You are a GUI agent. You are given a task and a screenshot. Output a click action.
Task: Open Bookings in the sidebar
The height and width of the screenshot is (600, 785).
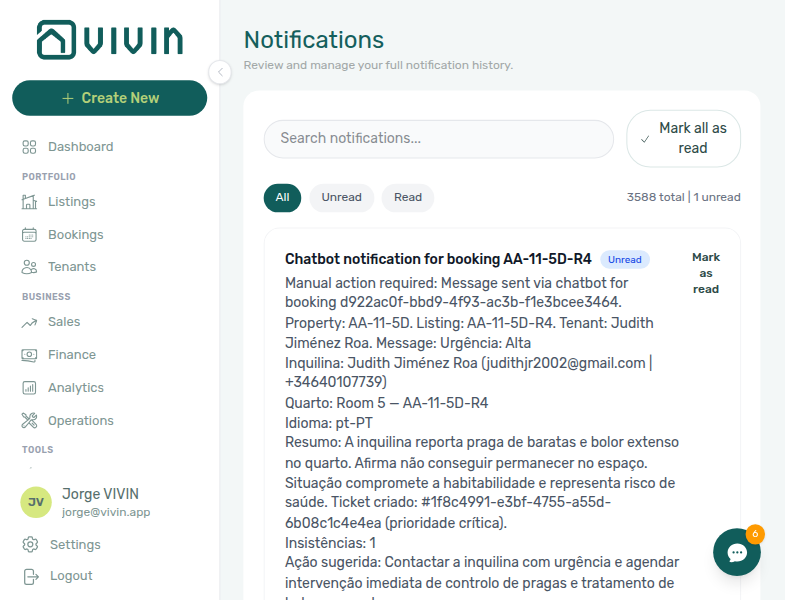pos(76,234)
